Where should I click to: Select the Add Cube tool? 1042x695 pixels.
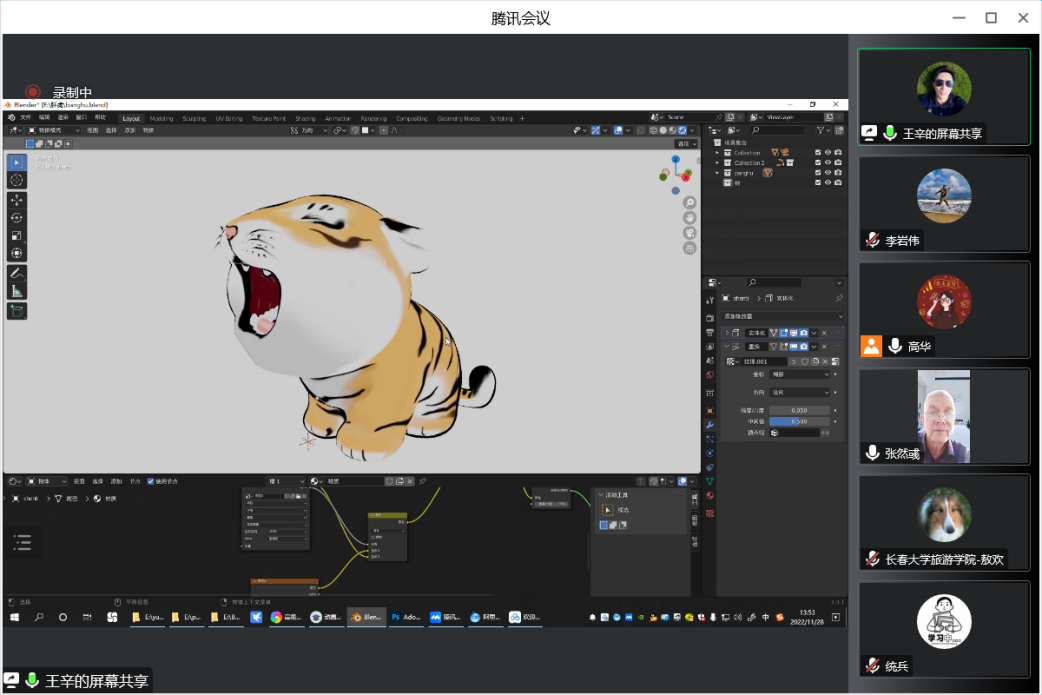click(x=17, y=311)
